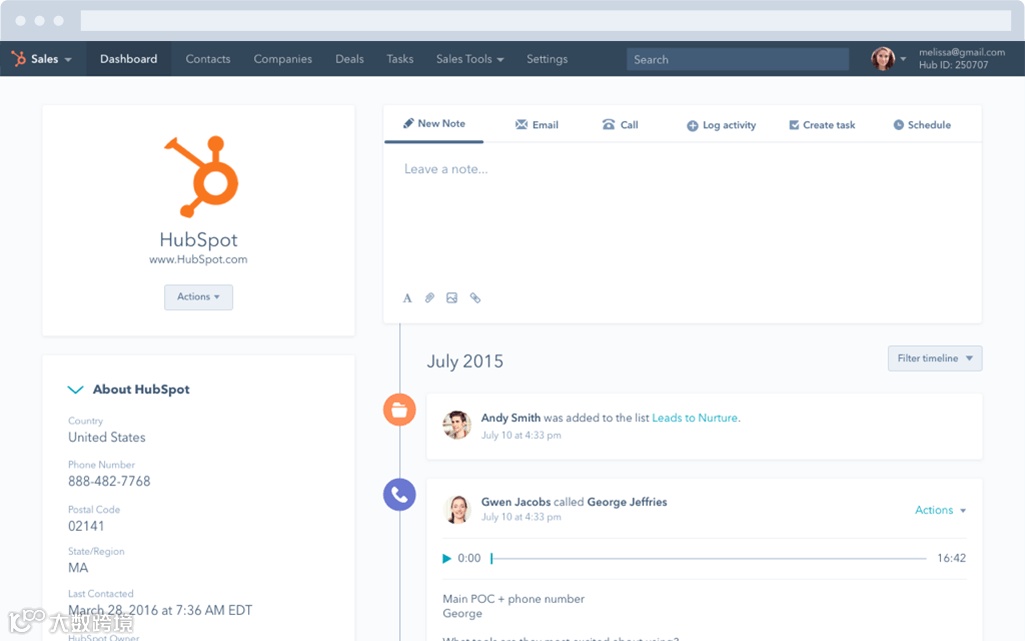Viewport: 1025px width, 641px height.
Task: Play the call recording
Action: point(446,558)
